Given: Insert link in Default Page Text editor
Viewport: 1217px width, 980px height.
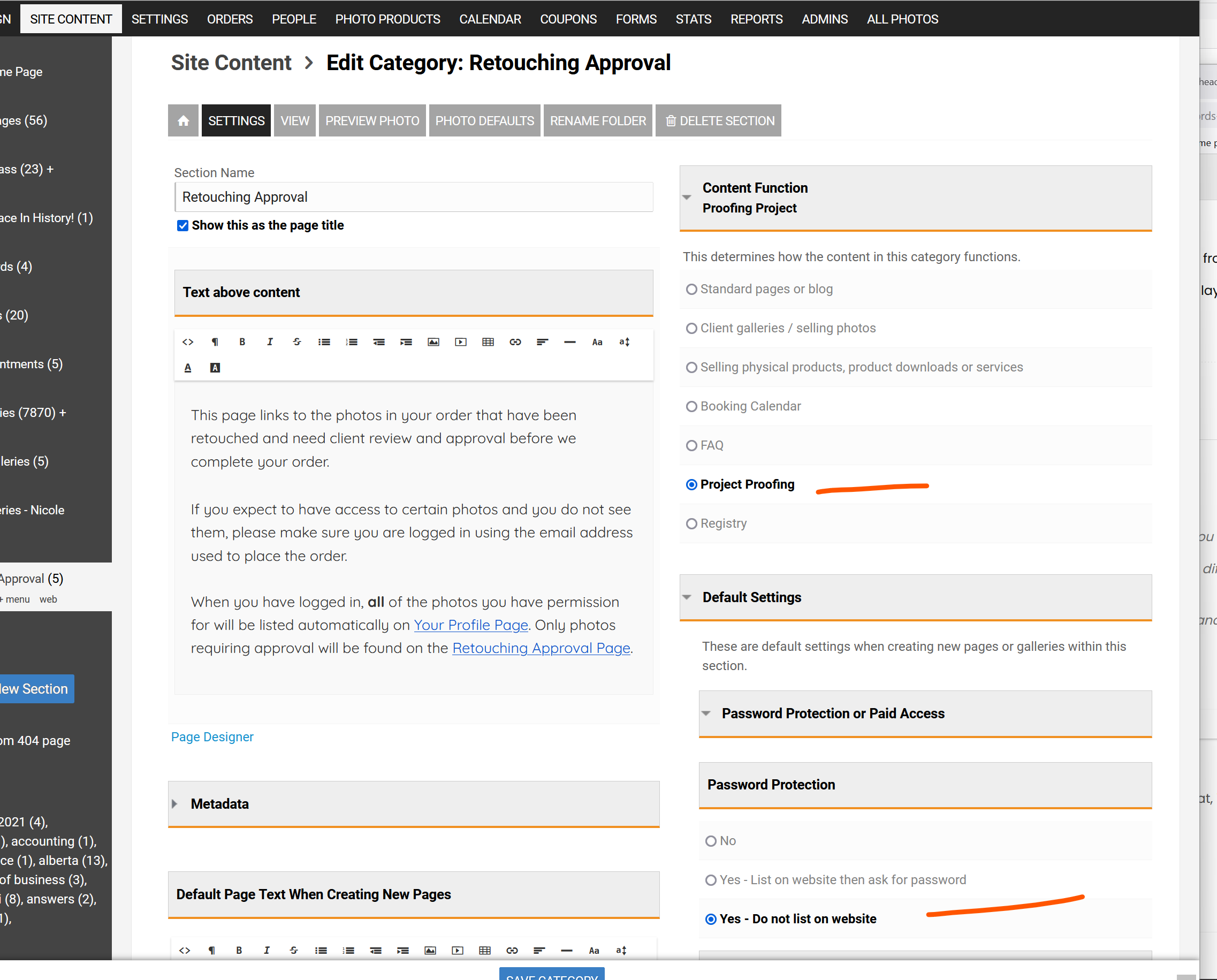Looking at the screenshot, I should (512, 950).
